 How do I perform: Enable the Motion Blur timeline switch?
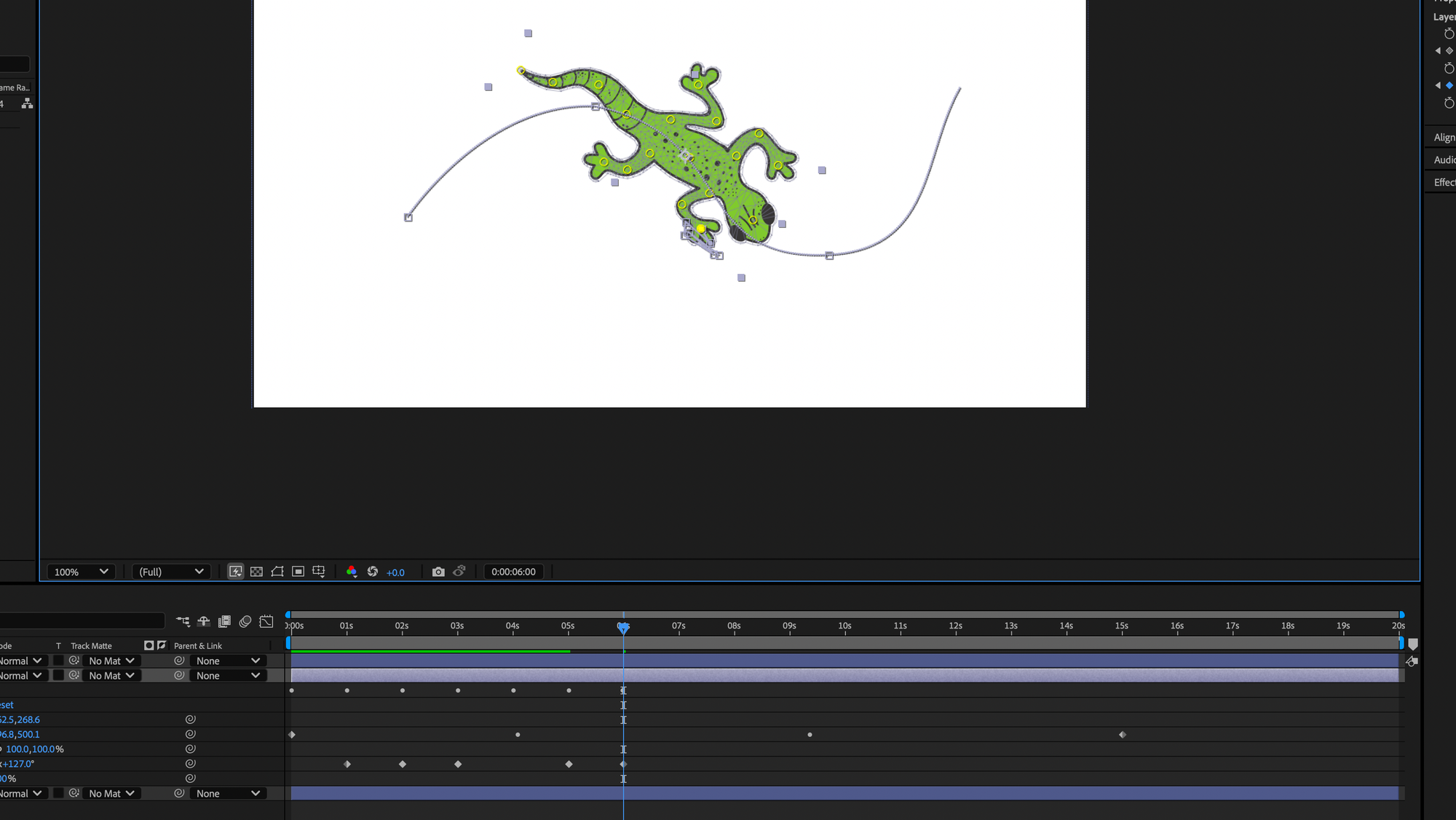[245, 621]
